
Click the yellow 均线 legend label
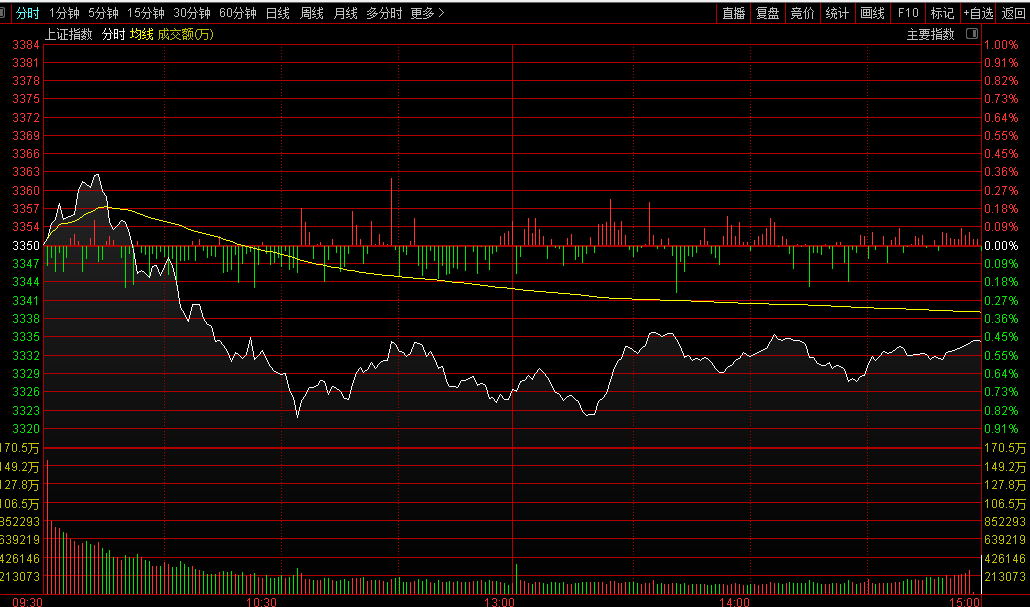coord(141,35)
